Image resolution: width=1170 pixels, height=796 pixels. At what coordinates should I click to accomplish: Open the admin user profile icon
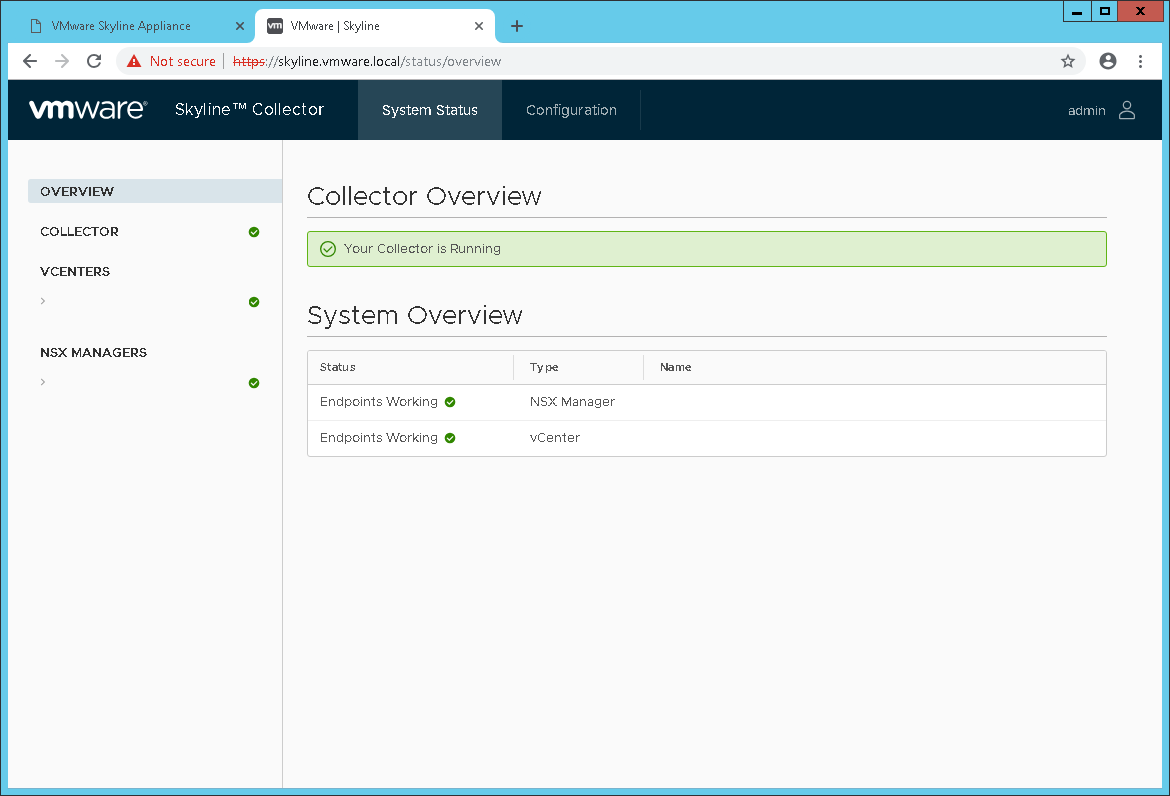(1127, 110)
